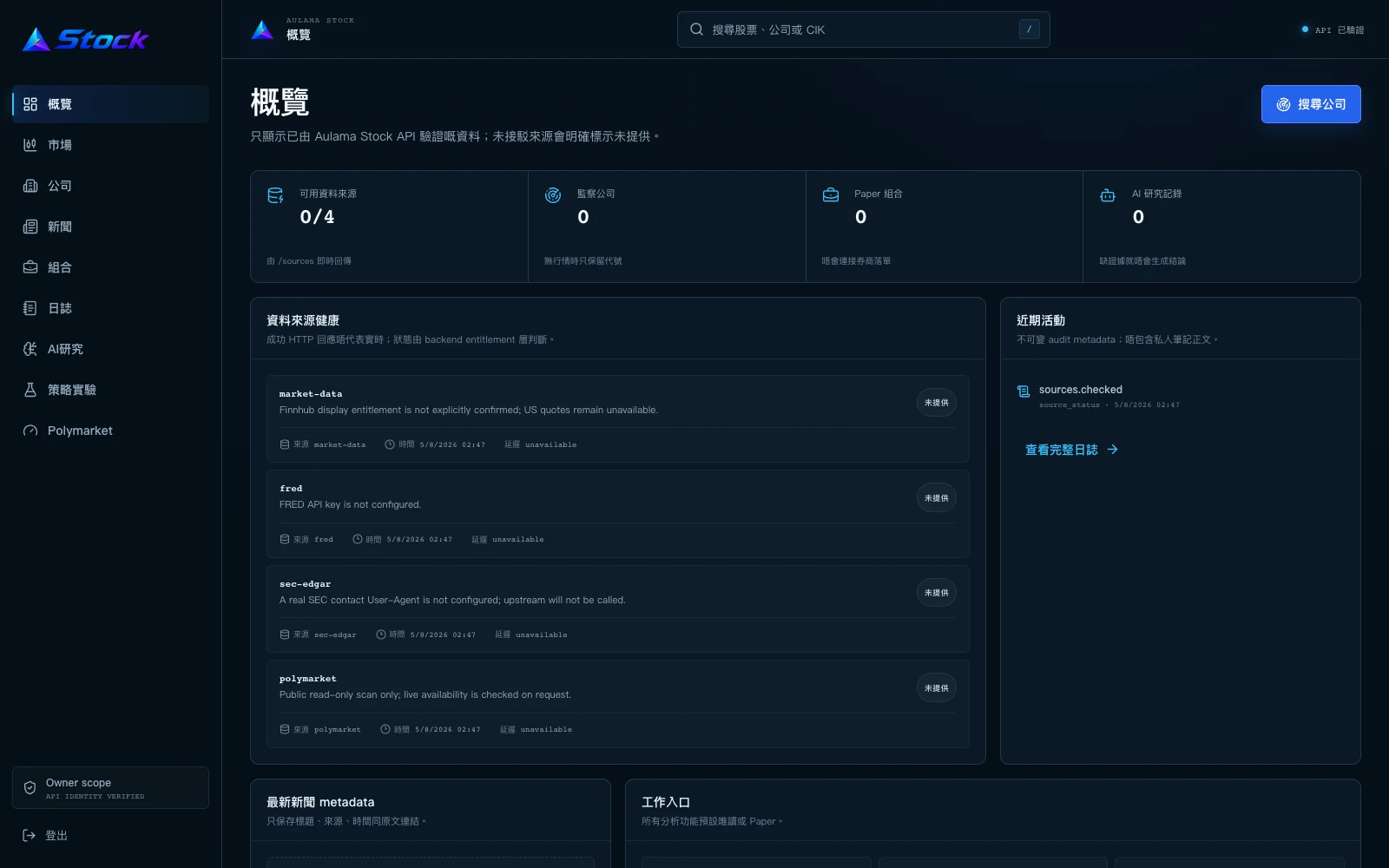Click the source database icon in sec-edgar row
1389x868 pixels.
[x=285, y=635]
